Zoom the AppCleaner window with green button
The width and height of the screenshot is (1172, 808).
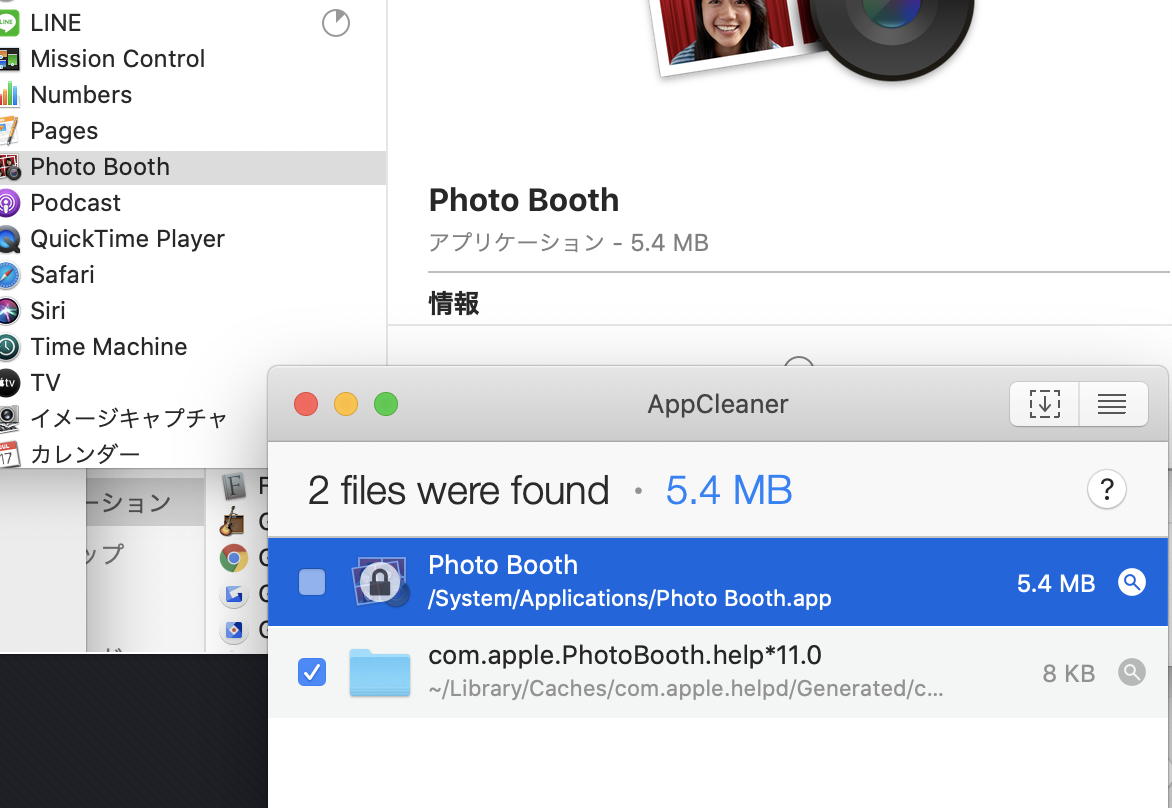tap(386, 404)
